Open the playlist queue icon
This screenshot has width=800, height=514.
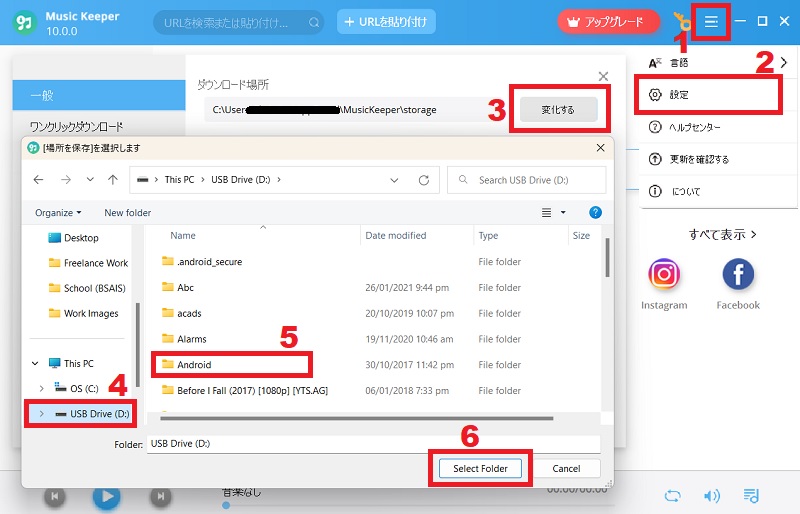[x=751, y=496]
